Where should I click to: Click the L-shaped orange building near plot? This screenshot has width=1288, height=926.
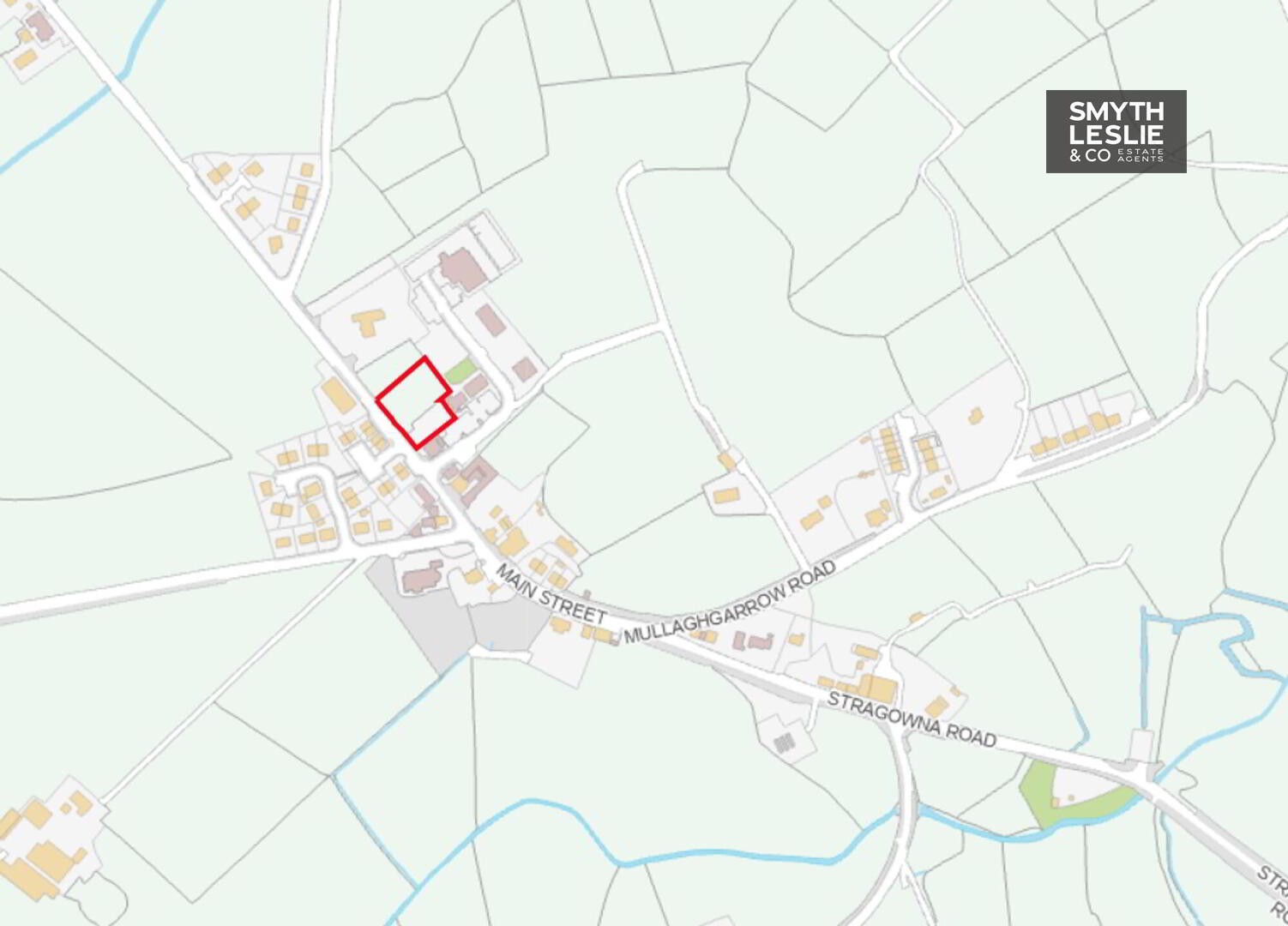point(368,322)
